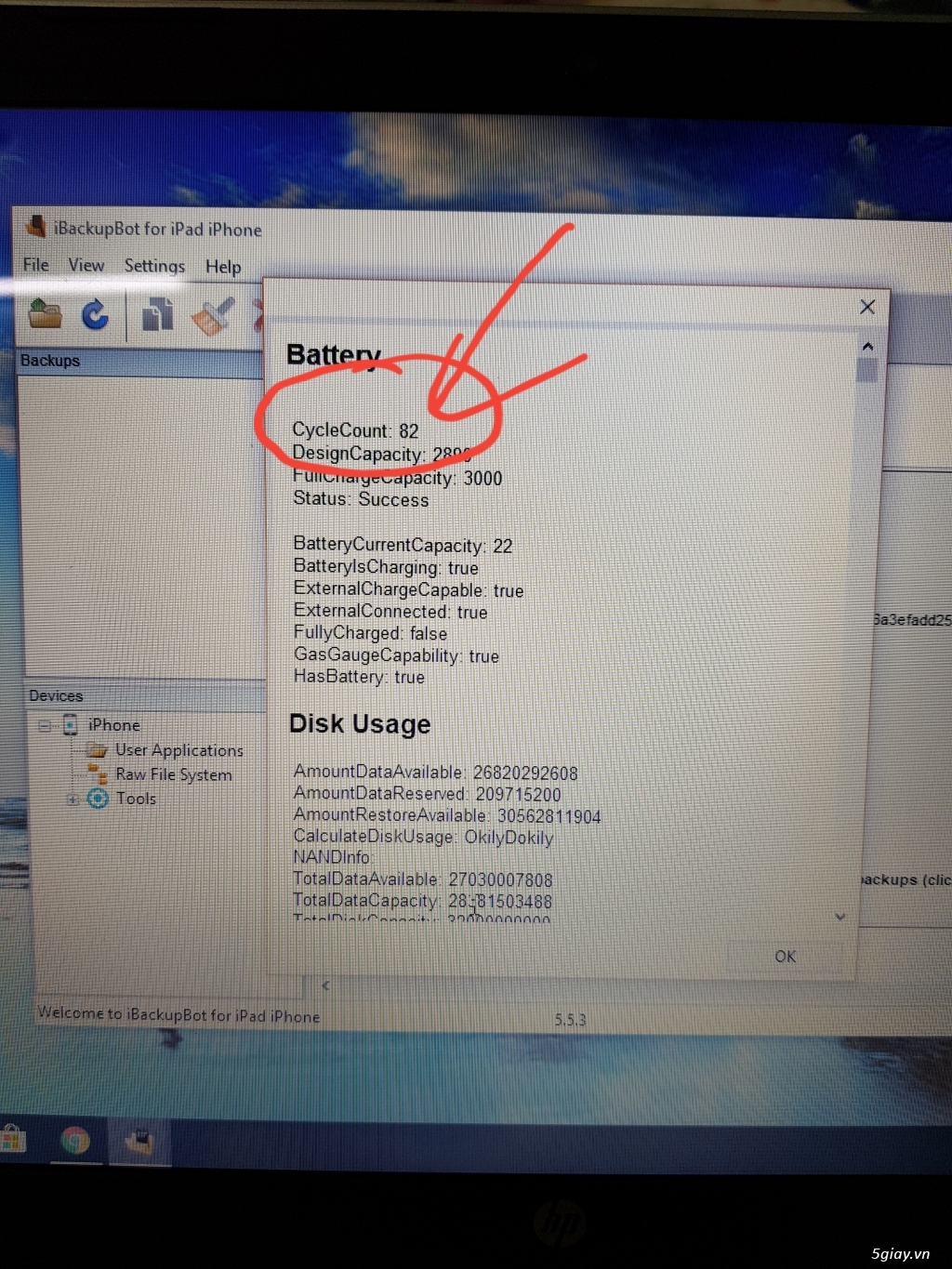Viewport: 952px width, 1269px height.
Task: Click 'ExternalChargeCapable: true' text
Action: click(408, 589)
